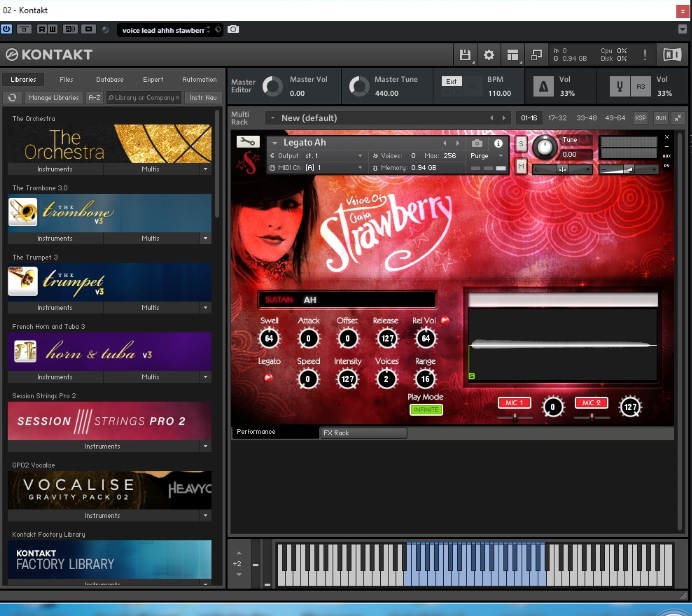Image resolution: width=692 pixels, height=616 pixels.
Task: Switch to the Database tab
Action: coord(109,79)
